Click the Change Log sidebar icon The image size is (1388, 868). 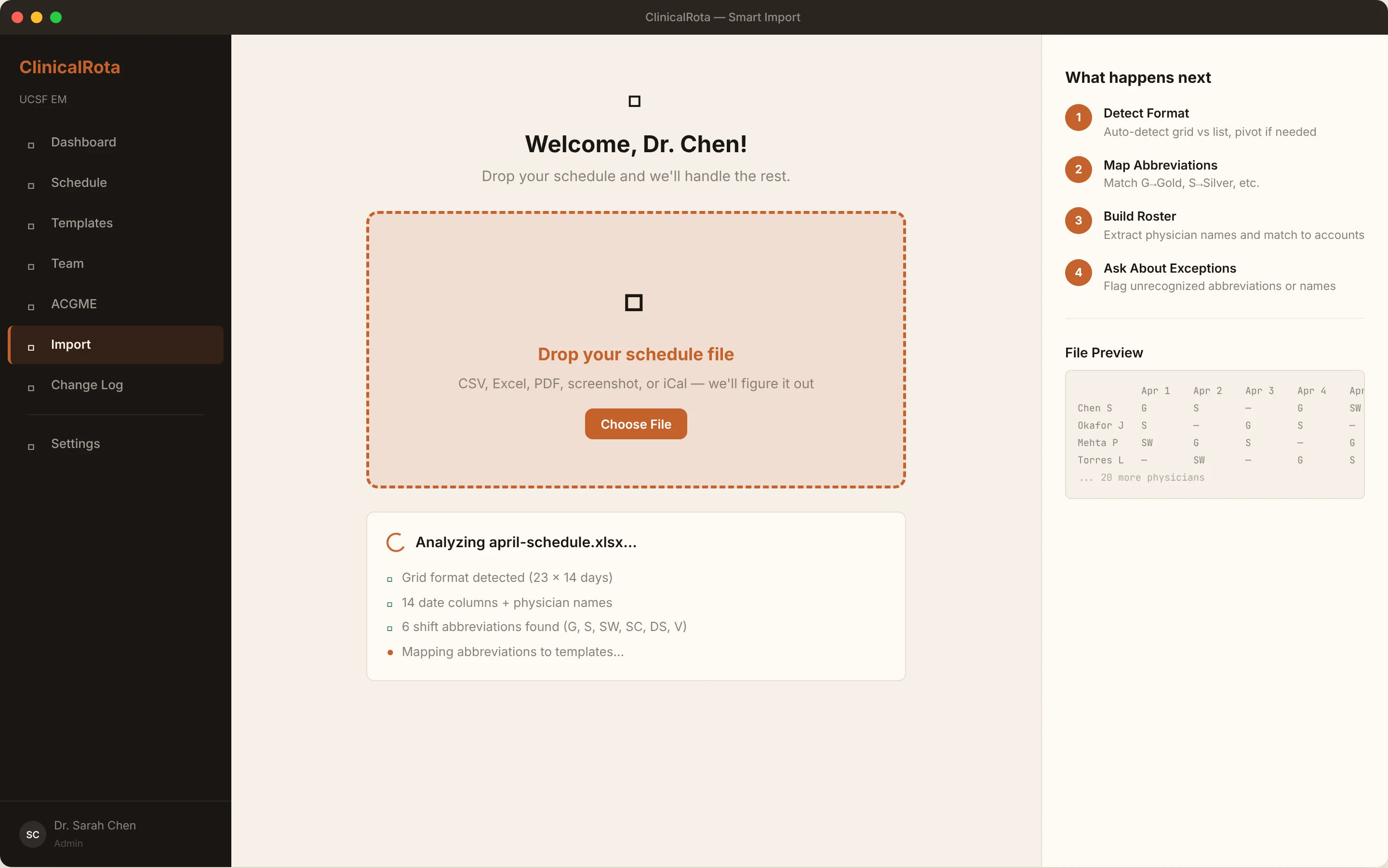point(31,388)
